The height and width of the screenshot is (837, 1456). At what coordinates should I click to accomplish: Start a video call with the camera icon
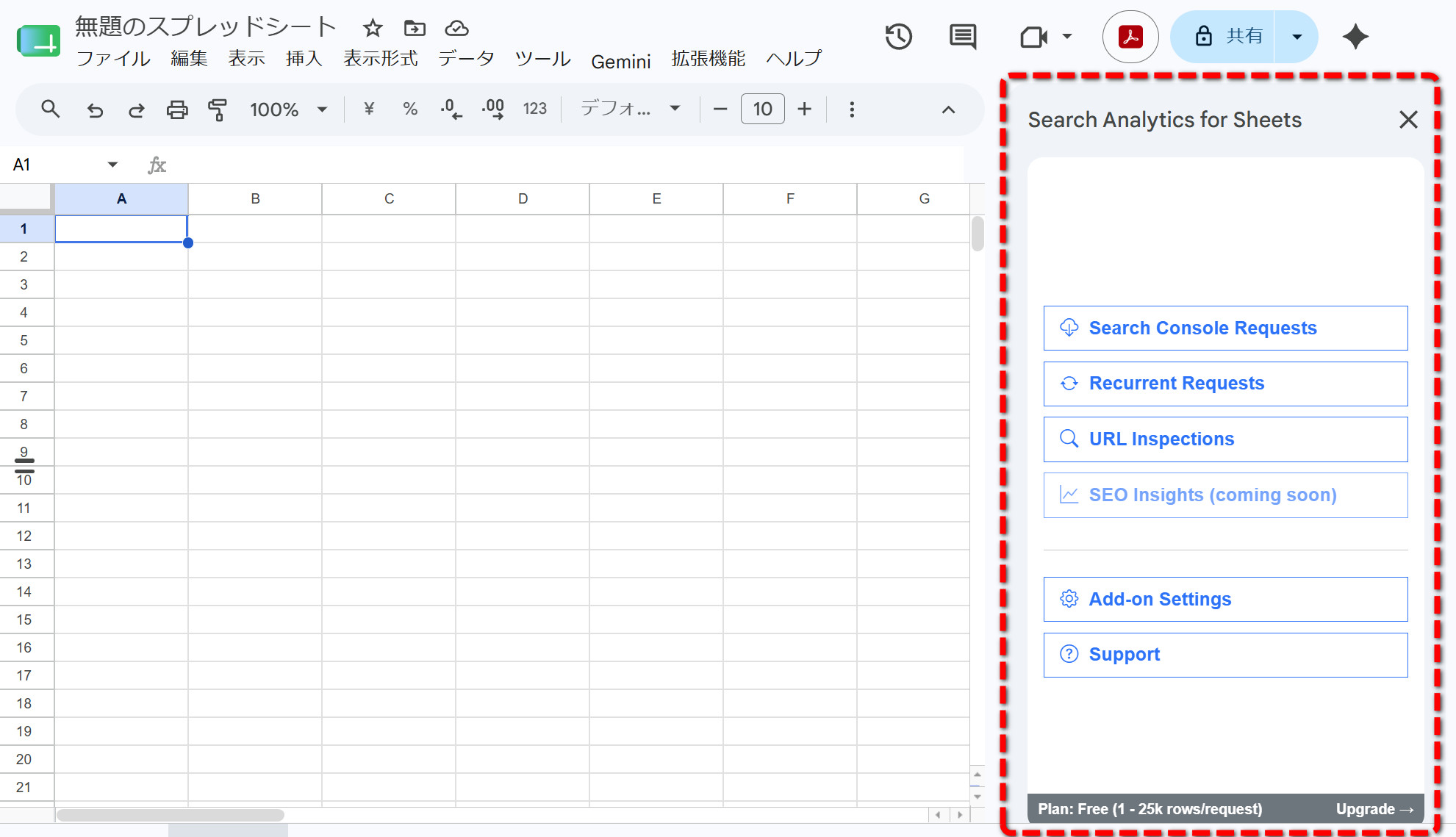pyautogui.click(x=1033, y=37)
